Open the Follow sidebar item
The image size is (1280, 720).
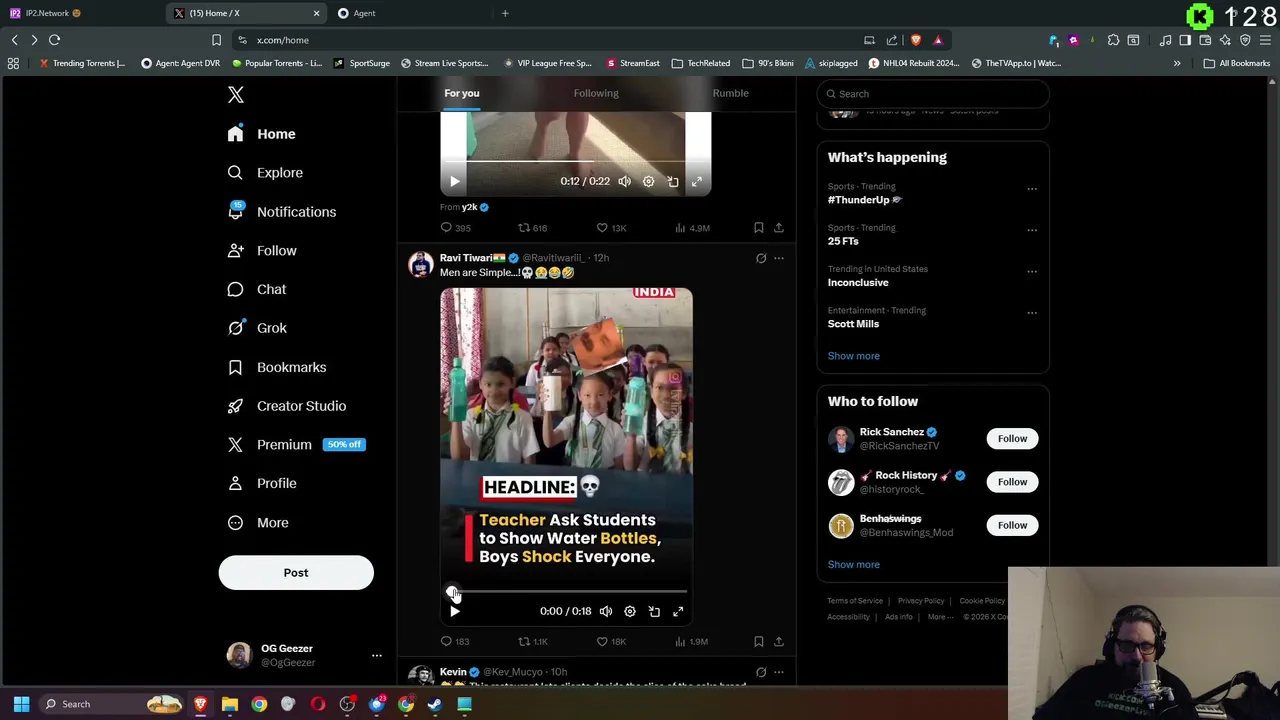(262, 251)
